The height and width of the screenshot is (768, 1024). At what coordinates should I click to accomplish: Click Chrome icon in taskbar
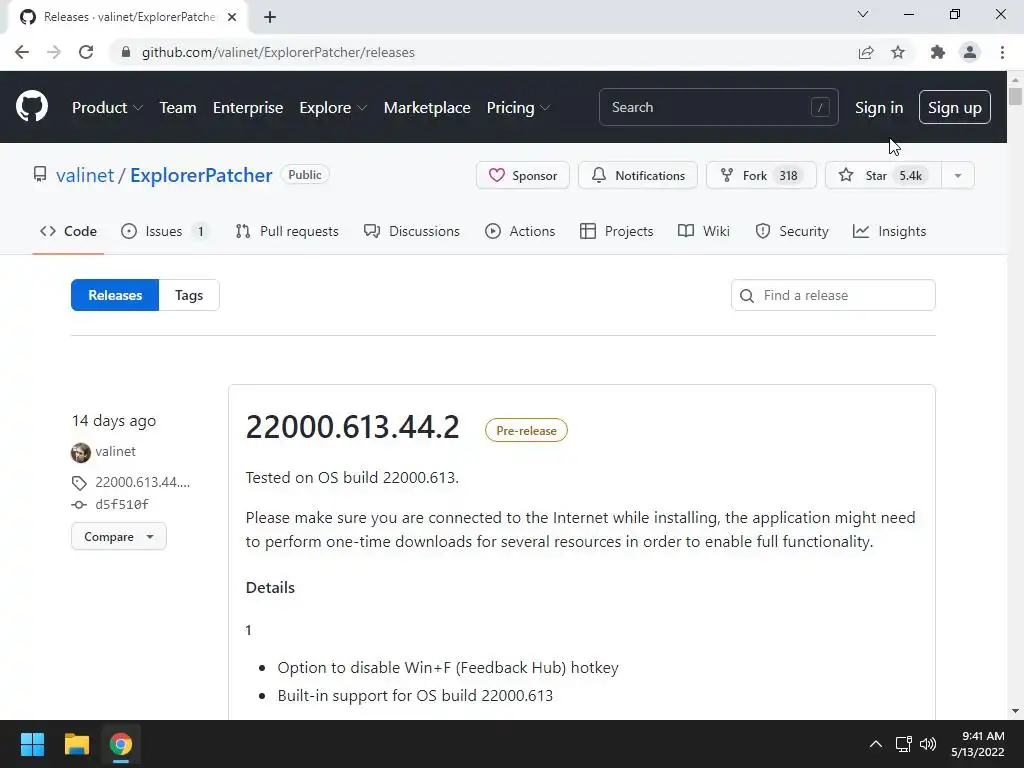coord(121,744)
